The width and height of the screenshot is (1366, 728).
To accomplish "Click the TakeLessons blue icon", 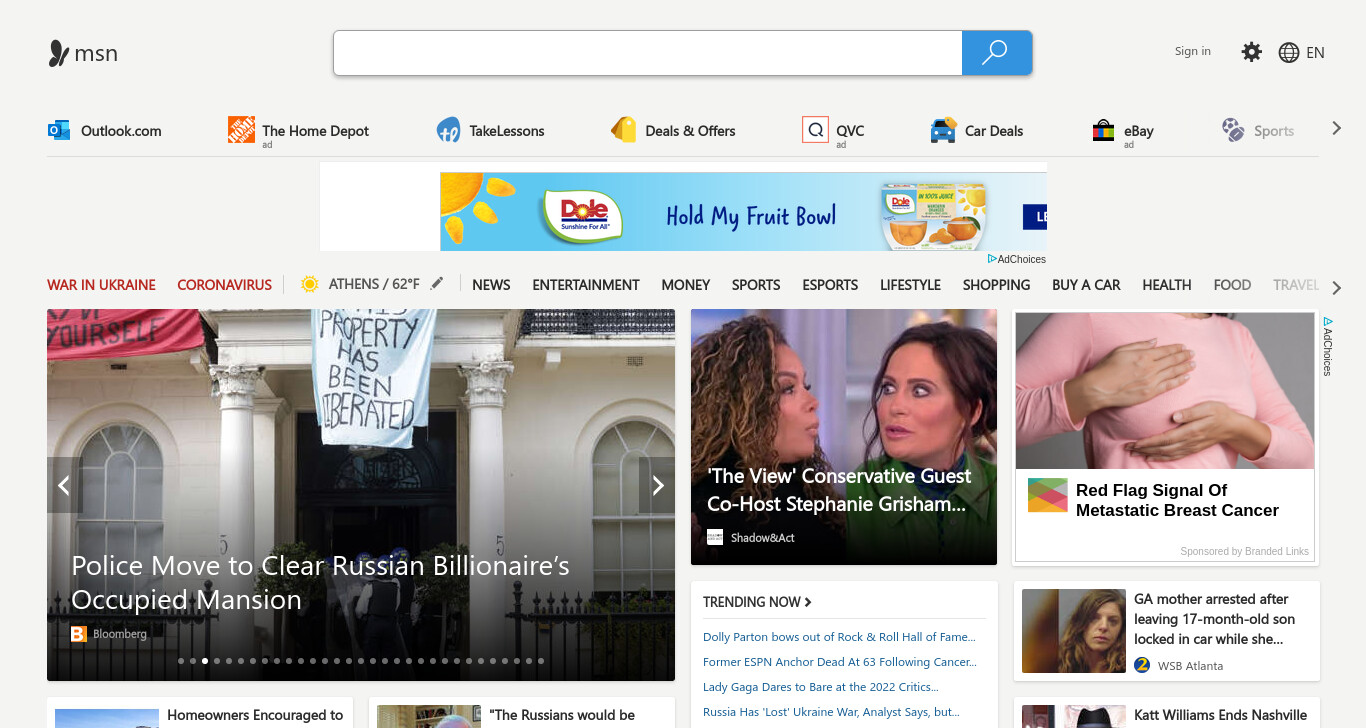I will 449,130.
